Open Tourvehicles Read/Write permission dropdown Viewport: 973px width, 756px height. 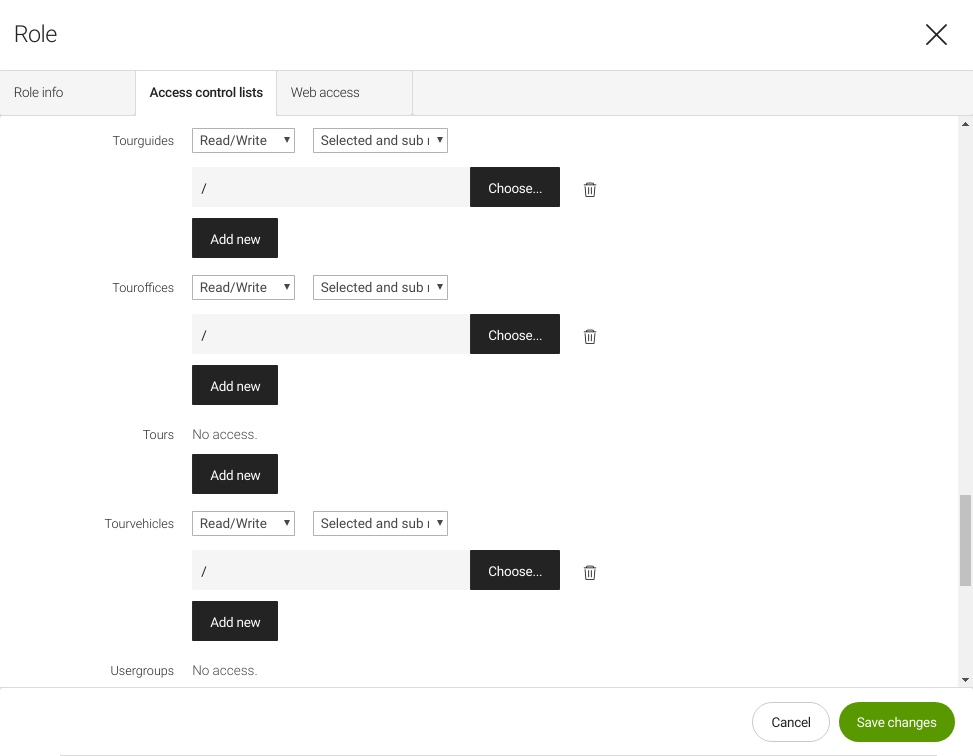click(243, 524)
